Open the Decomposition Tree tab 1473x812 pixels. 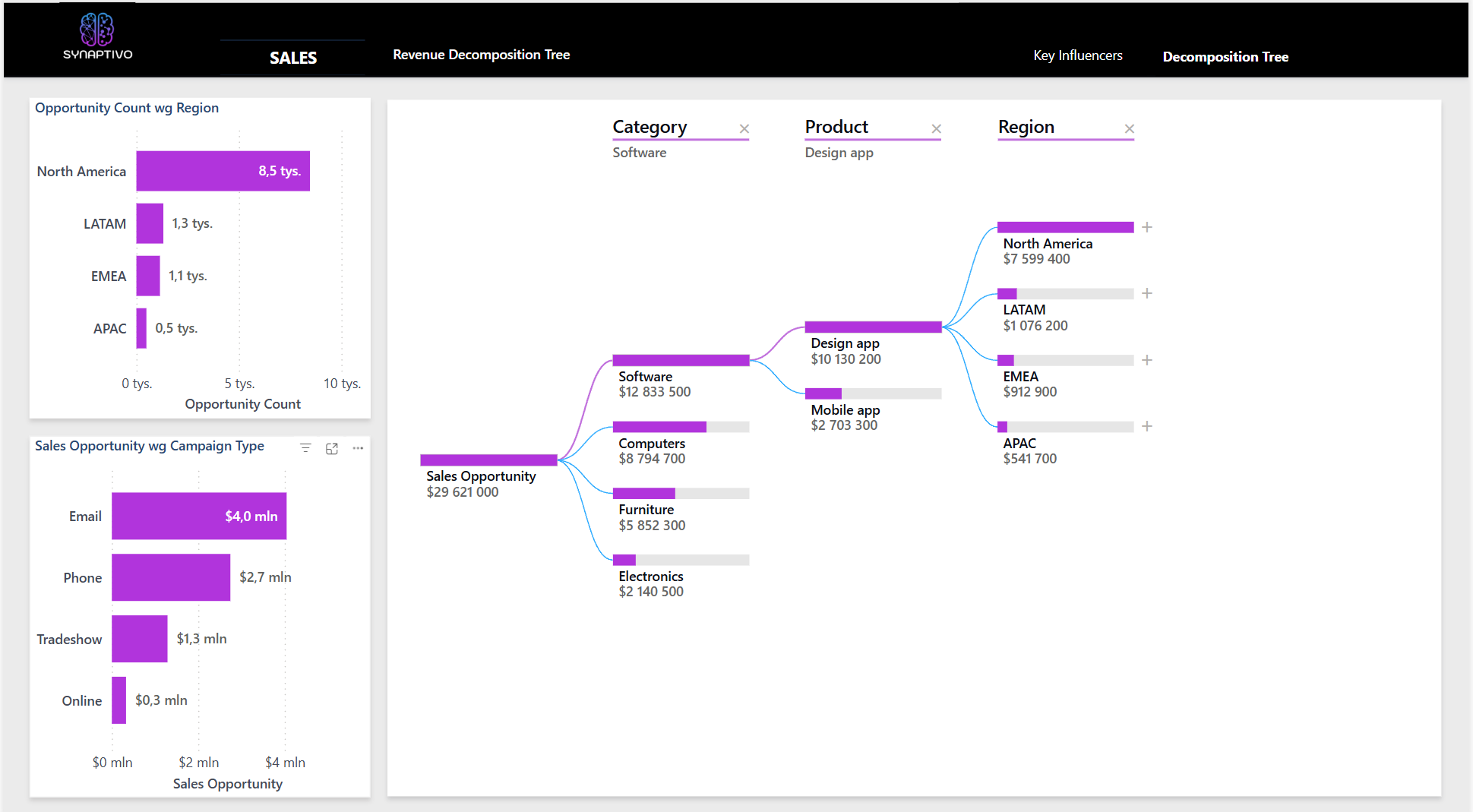(x=1225, y=57)
